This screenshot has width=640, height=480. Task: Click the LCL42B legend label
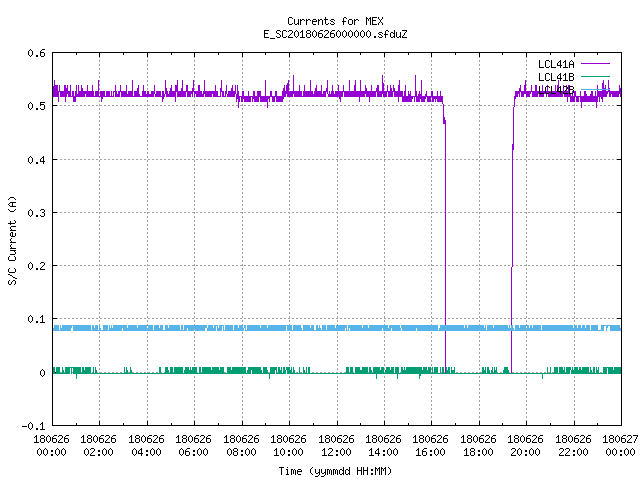click(x=556, y=90)
